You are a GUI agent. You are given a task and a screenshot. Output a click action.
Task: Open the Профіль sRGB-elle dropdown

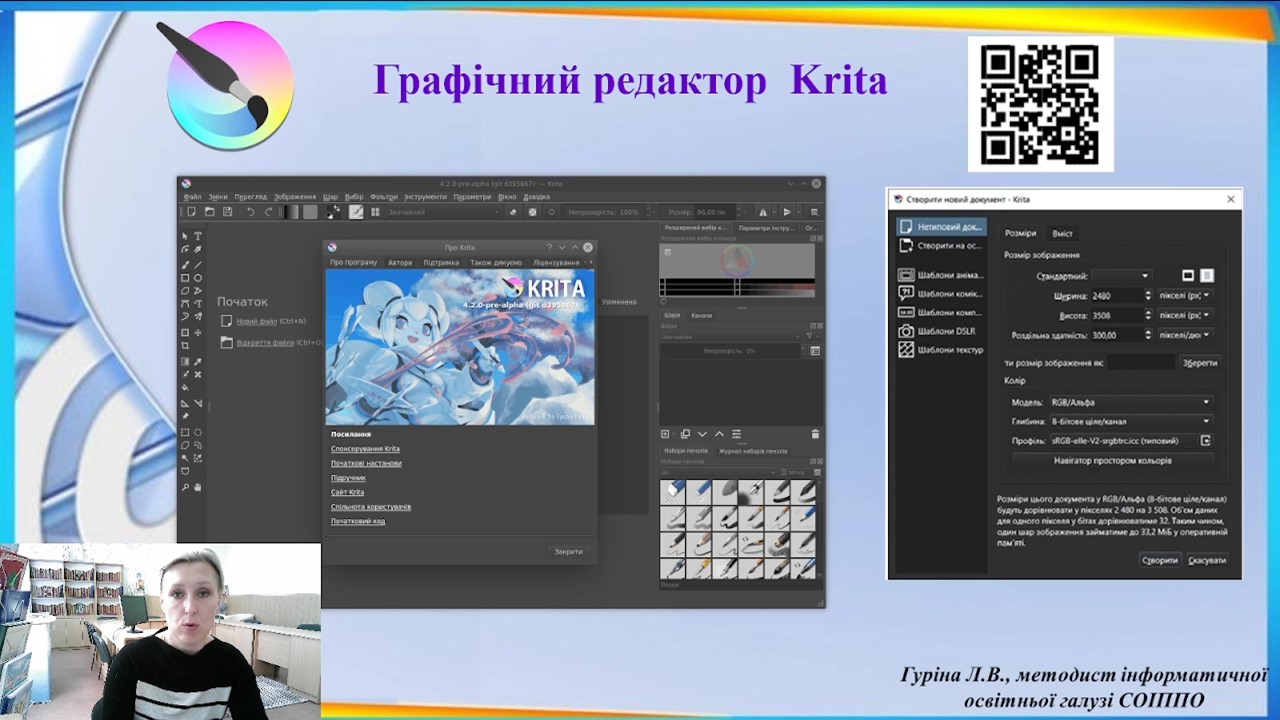1122,440
